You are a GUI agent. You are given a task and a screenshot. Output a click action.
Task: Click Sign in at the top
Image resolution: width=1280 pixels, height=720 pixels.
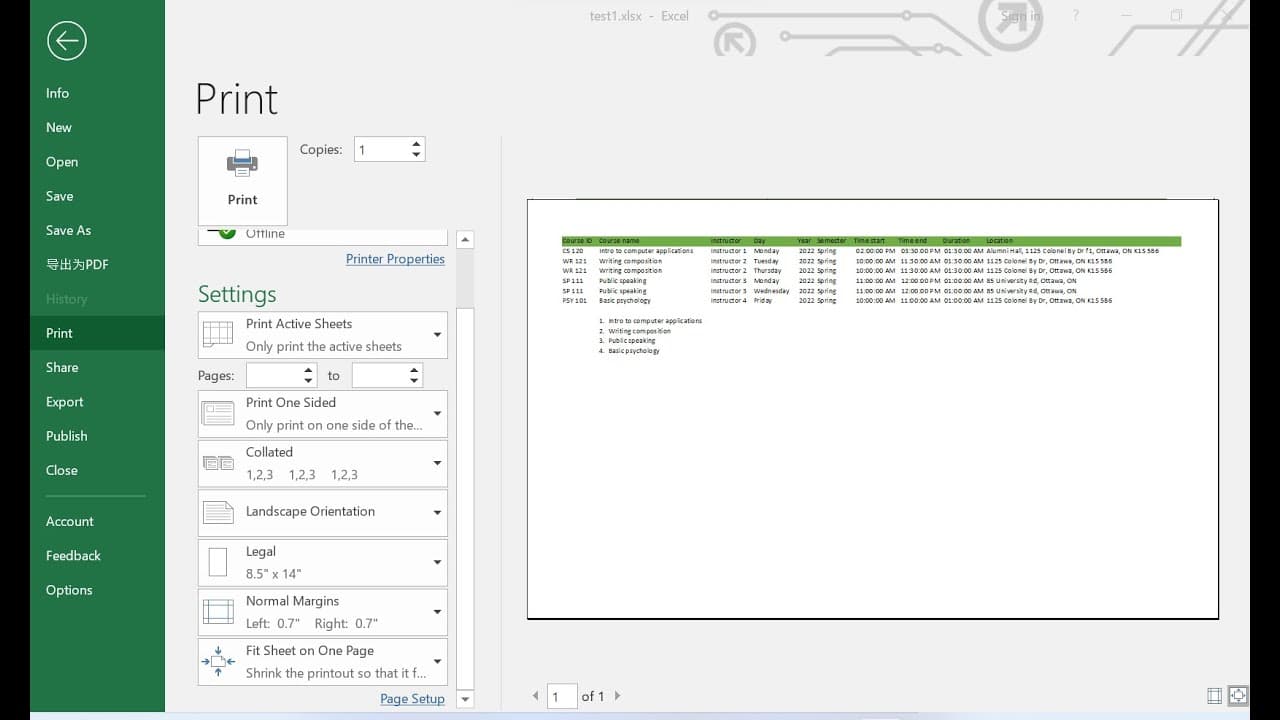[x=1021, y=16]
